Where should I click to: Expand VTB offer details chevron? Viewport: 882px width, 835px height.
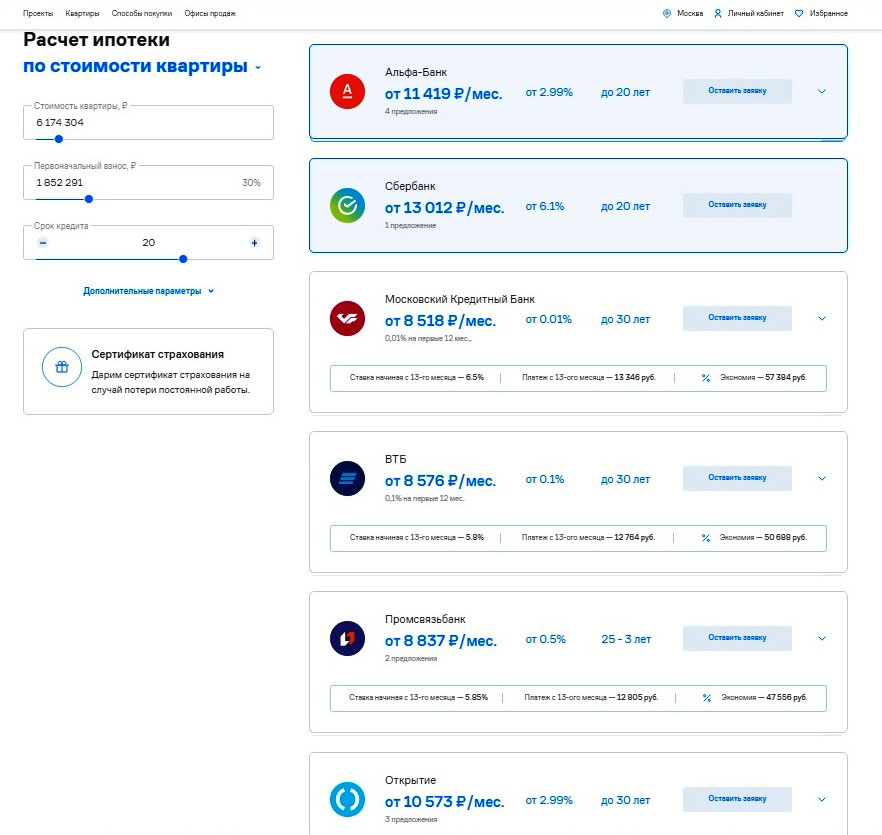[x=822, y=478]
